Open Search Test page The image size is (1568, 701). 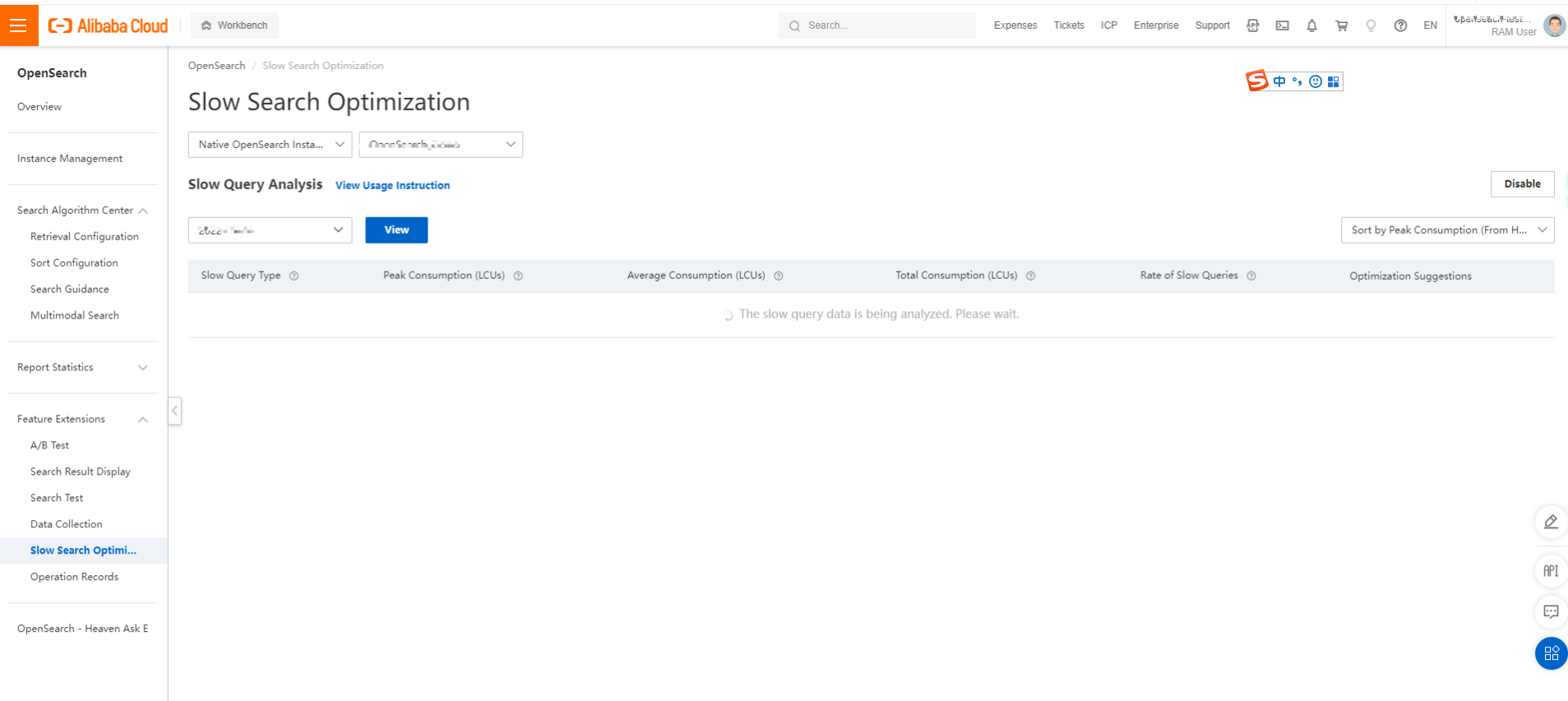pos(57,499)
